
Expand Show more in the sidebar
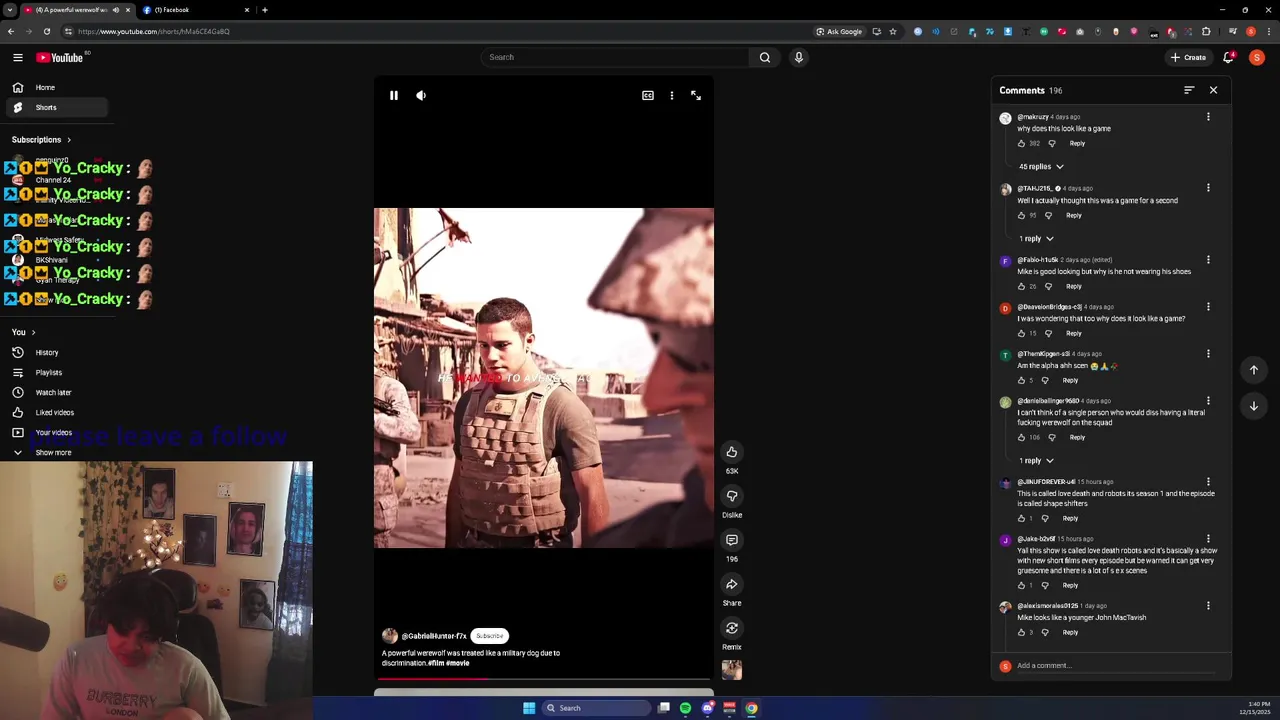click(56, 453)
